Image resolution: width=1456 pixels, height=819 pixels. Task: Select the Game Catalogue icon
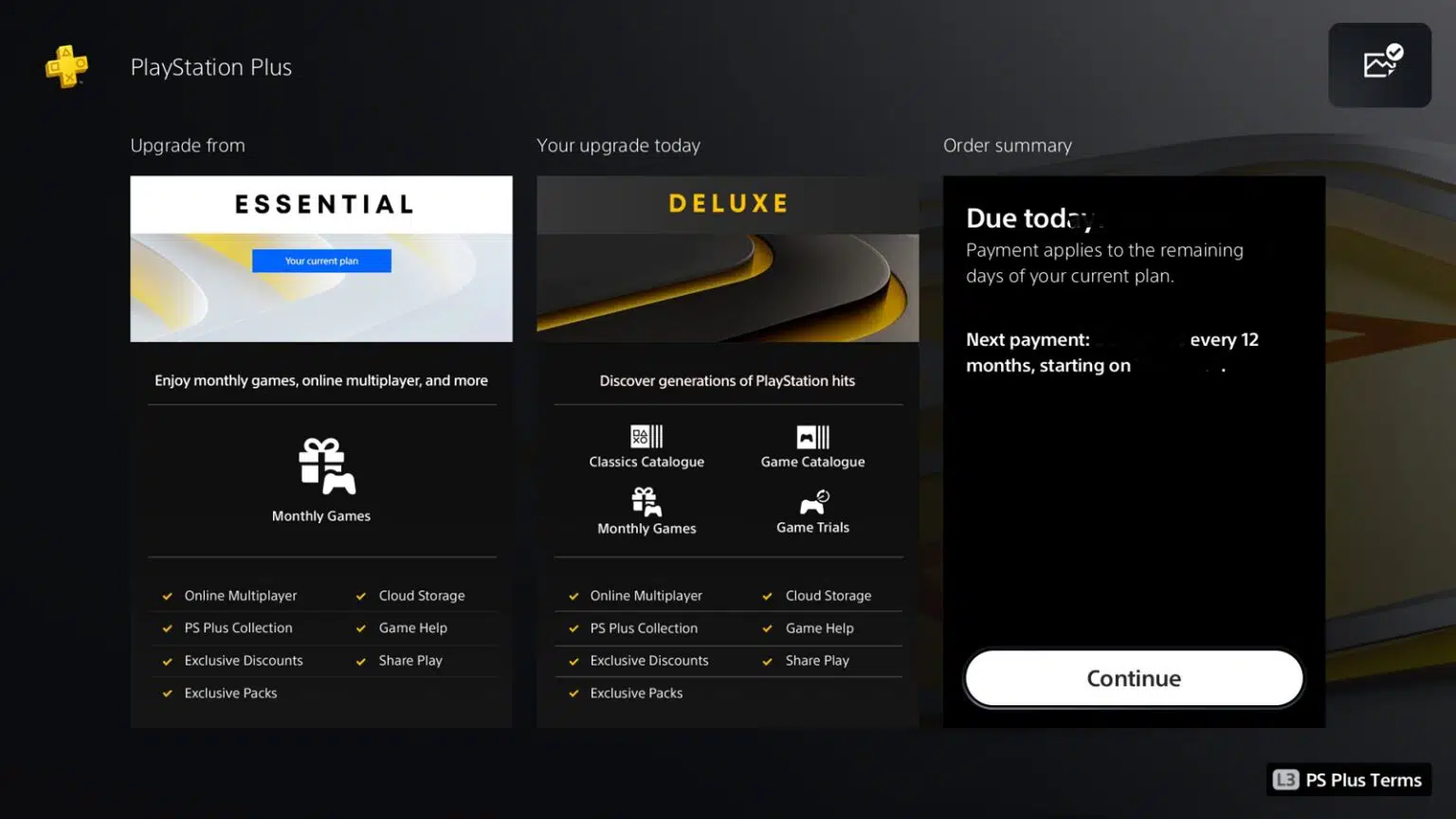[812, 436]
